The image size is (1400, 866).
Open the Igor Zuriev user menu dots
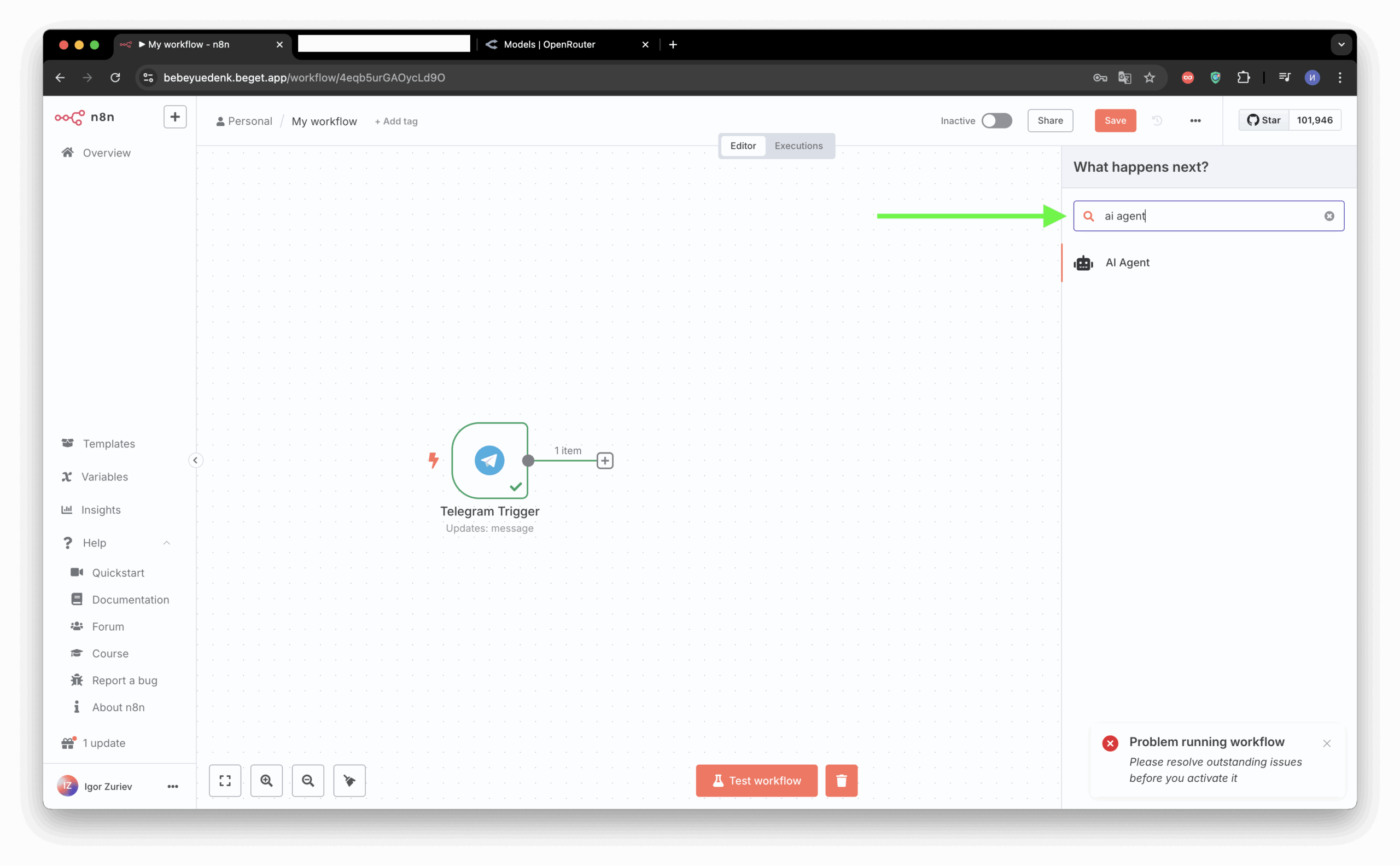[172, 786]
